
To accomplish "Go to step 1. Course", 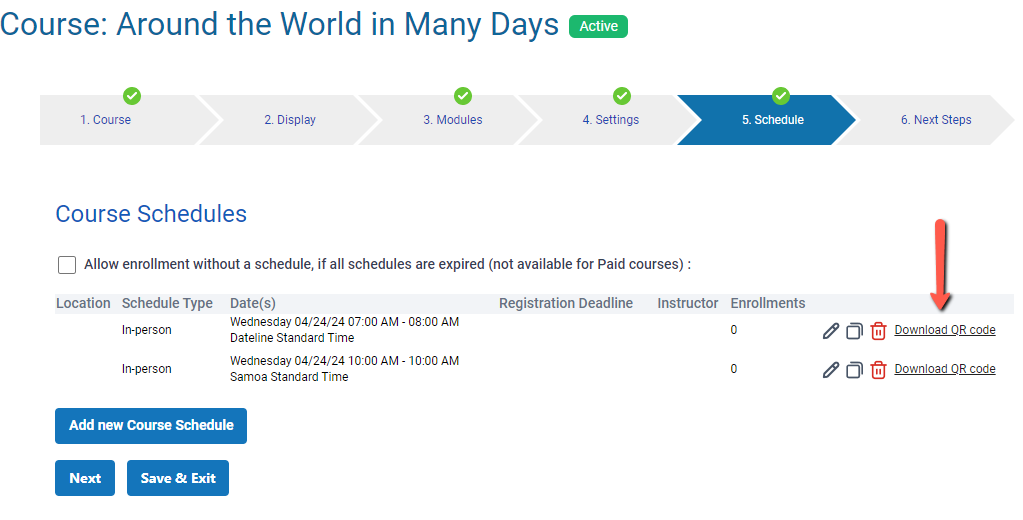I will [106, 120].
